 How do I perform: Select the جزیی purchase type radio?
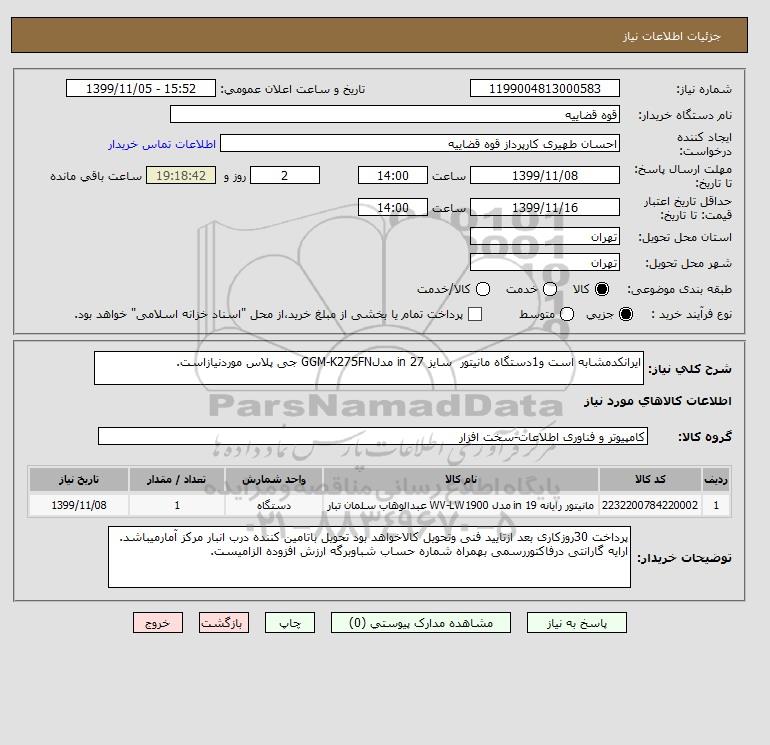click(626, 314)
